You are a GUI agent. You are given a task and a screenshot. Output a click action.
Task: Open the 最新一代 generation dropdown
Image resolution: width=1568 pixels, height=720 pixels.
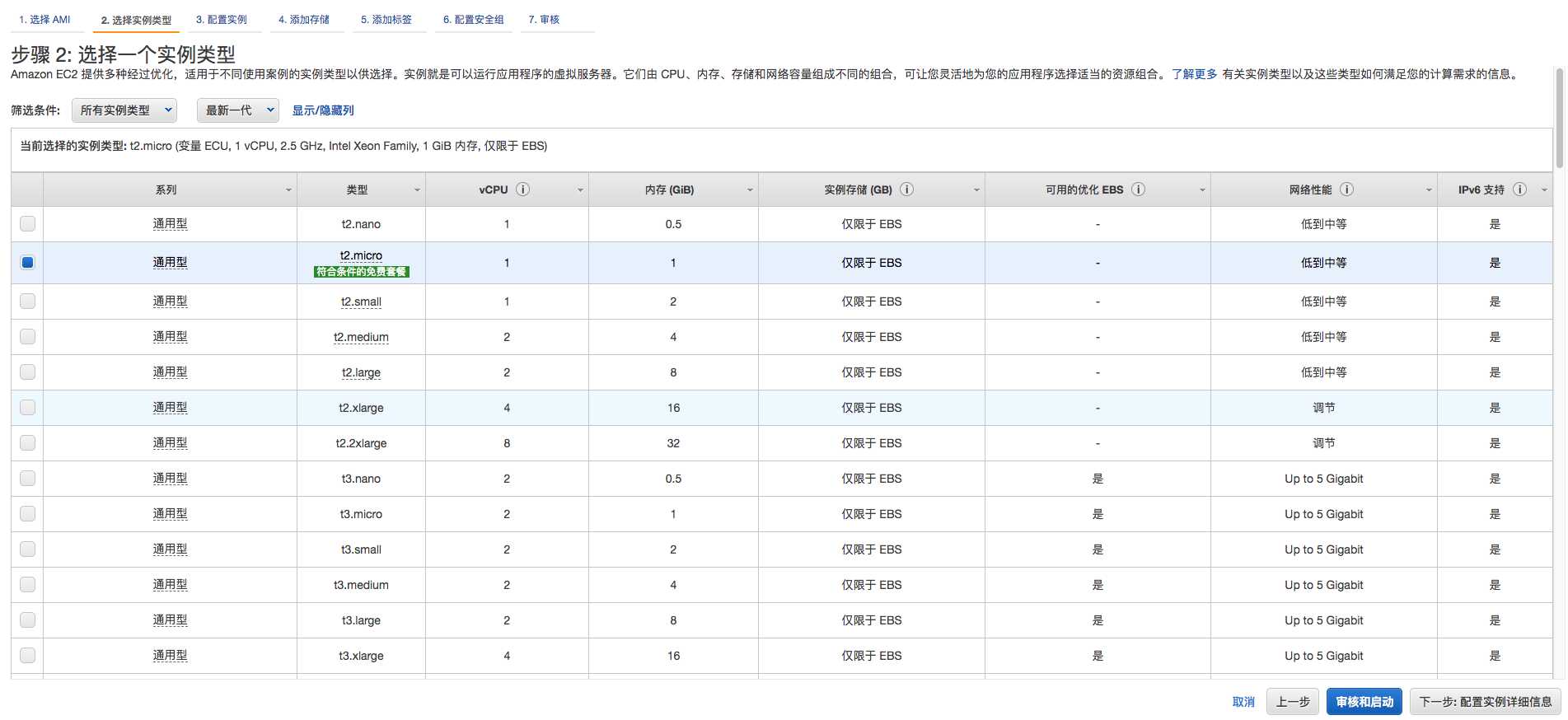tap(238, 110)
